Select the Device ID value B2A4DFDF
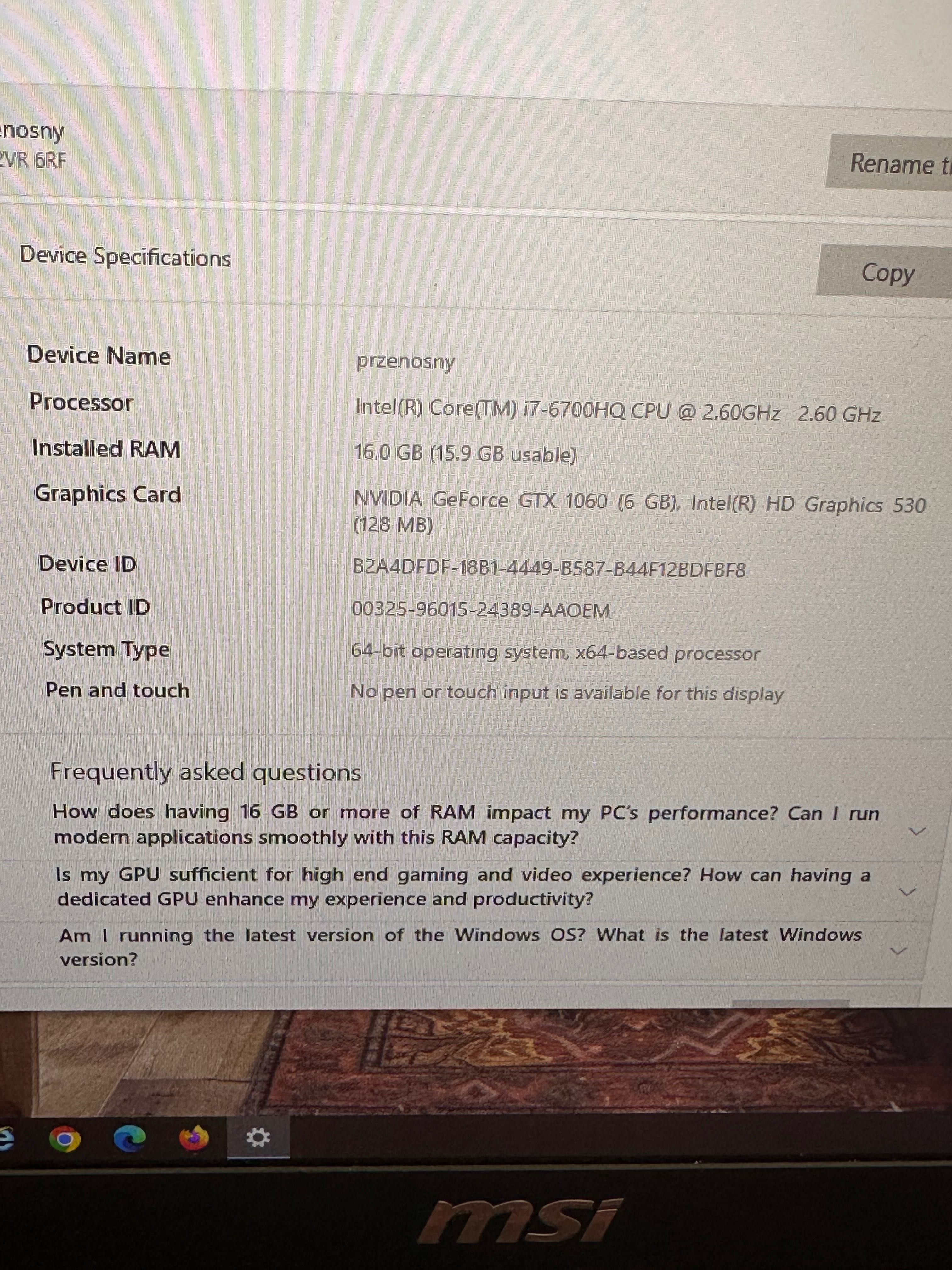952x1270 pixels. 549,569
